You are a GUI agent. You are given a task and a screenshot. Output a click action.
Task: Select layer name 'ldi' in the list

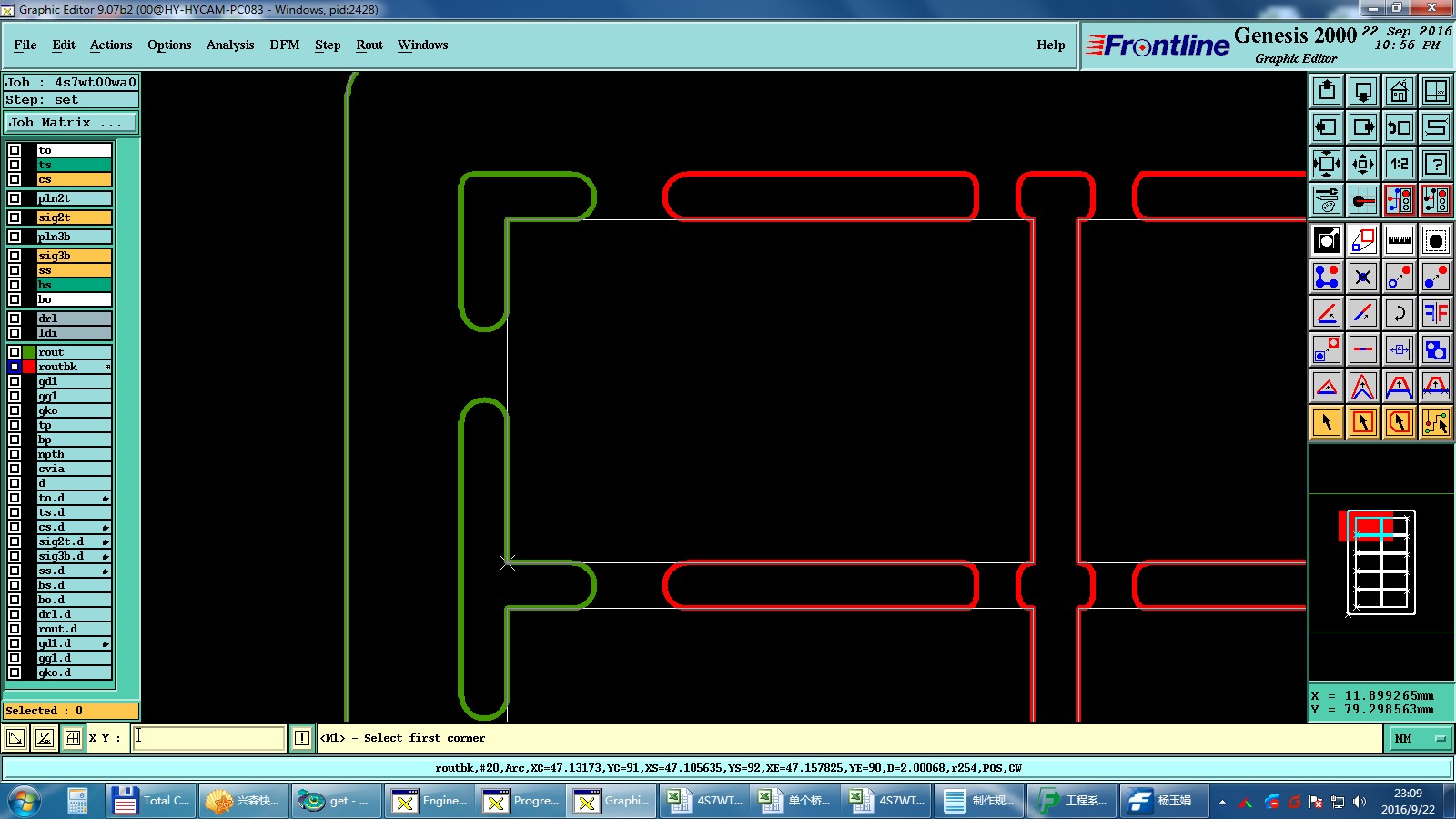[74, 333]
